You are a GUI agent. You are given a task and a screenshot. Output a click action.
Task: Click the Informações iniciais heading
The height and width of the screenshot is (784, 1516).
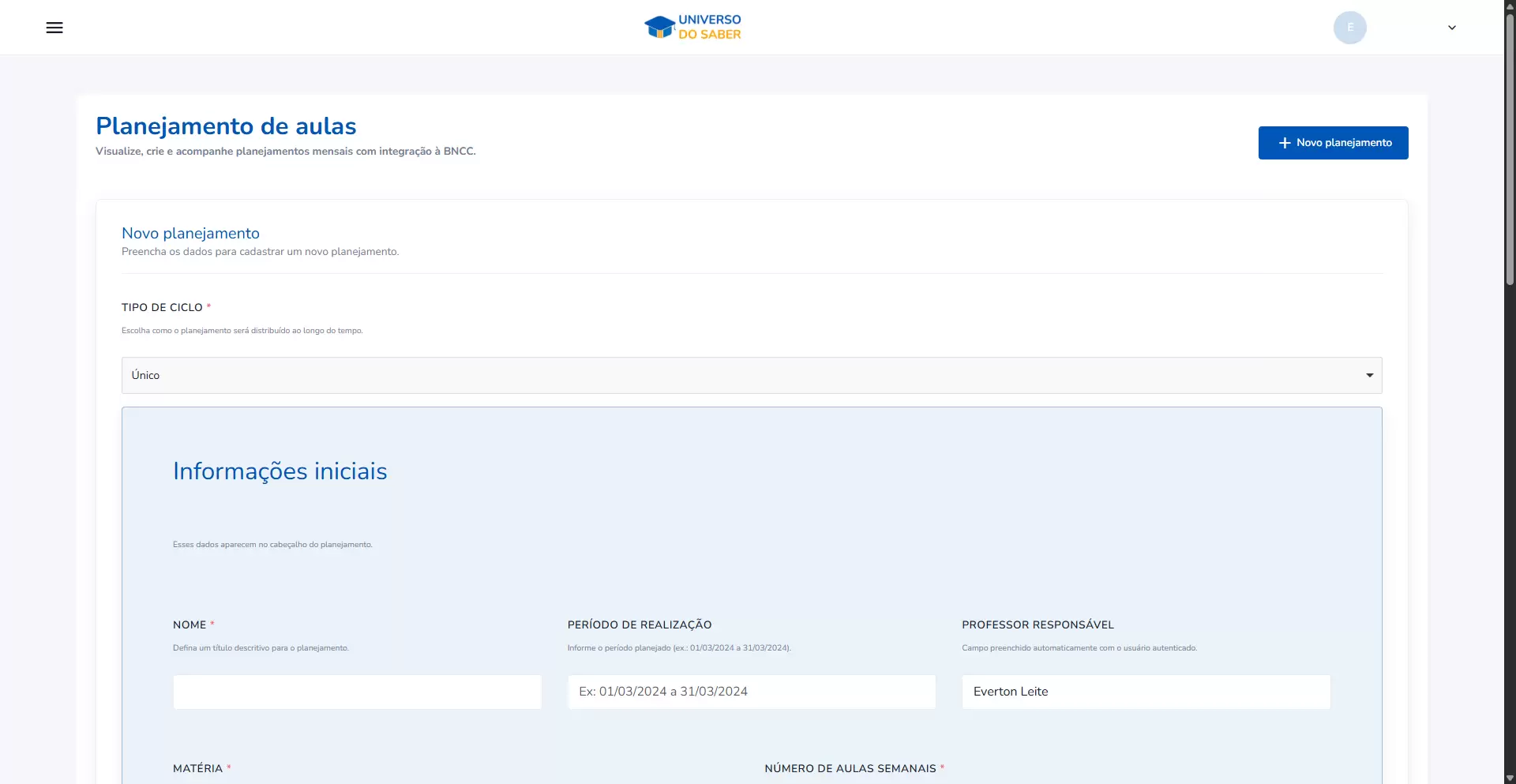click(280, 471)
